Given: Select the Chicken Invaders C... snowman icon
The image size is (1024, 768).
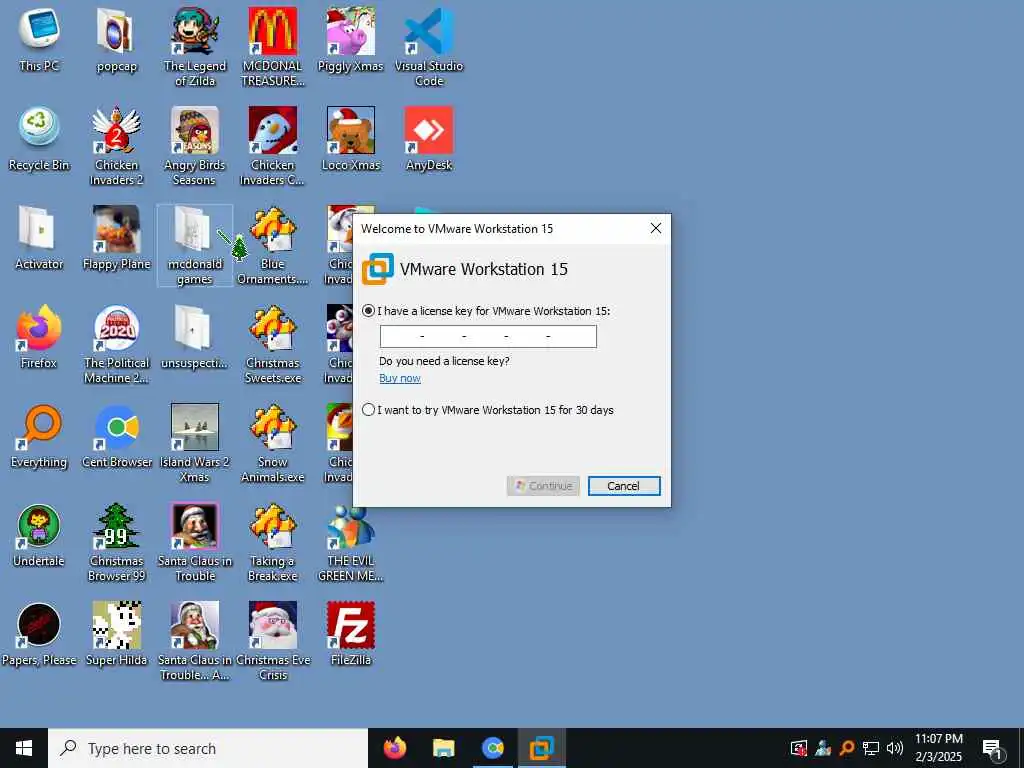Looking at the screenshot, I should point(273,146).
